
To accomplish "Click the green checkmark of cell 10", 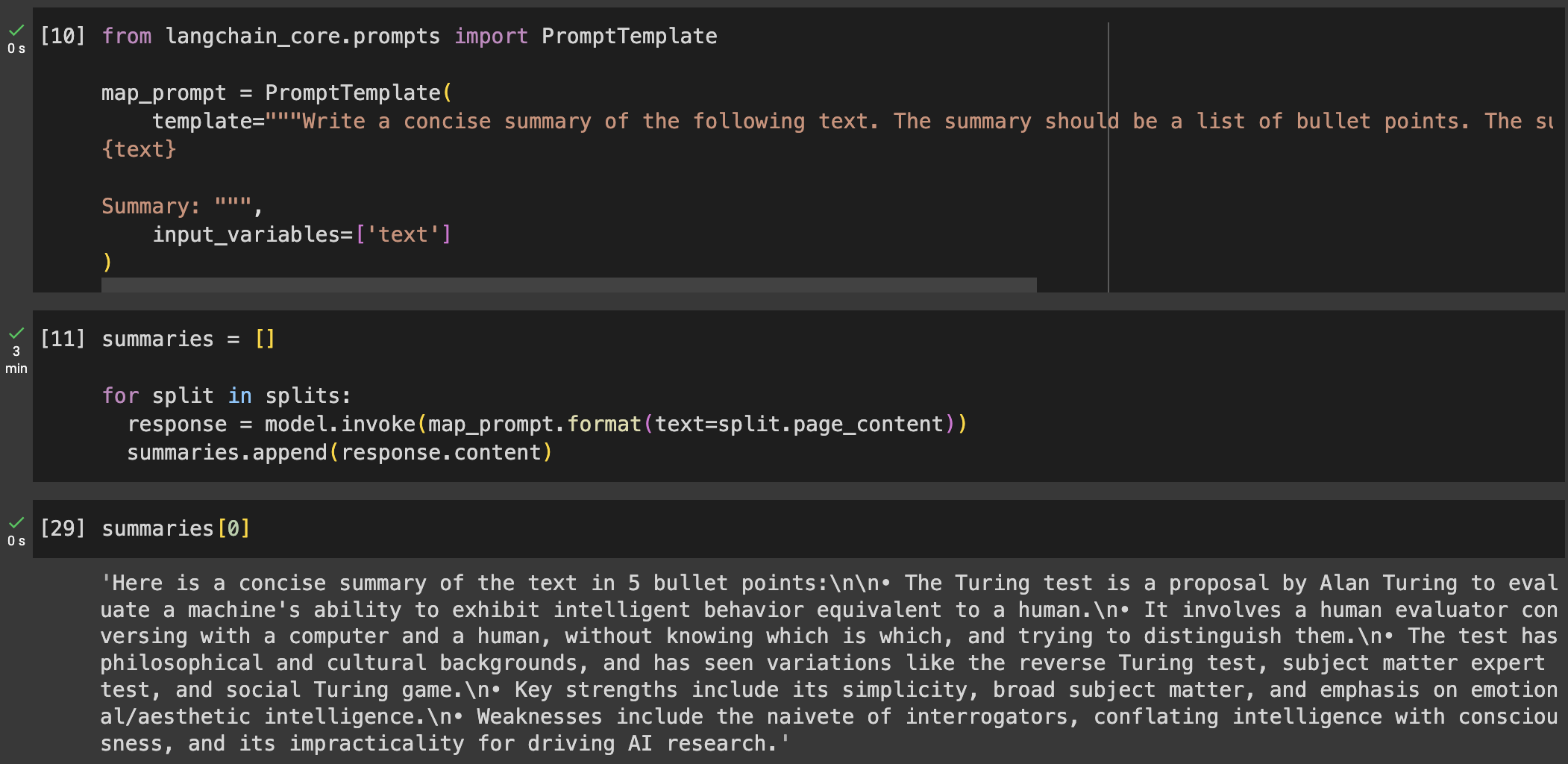I will click(x=16, y=30).
